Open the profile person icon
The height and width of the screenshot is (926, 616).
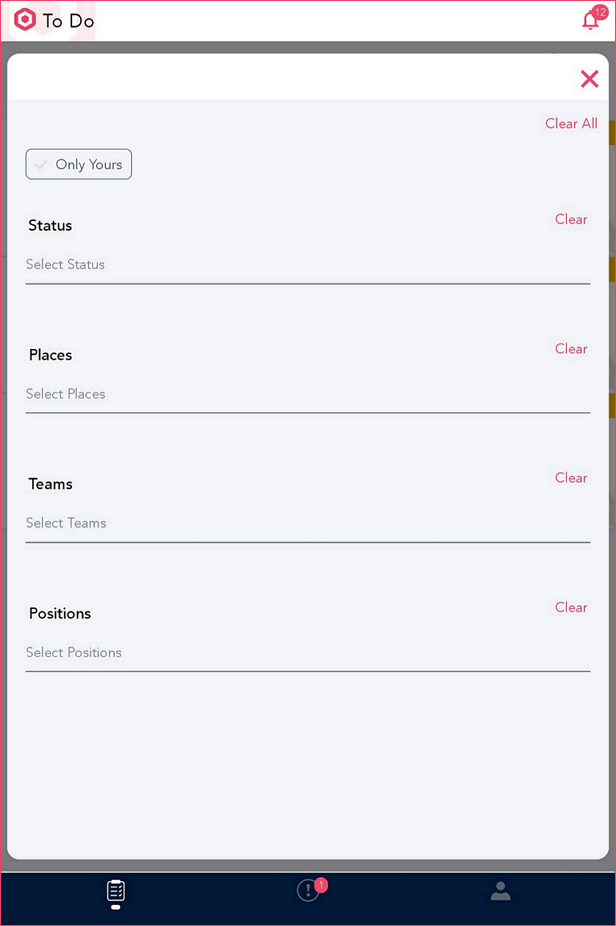click(x=501, y=891)
